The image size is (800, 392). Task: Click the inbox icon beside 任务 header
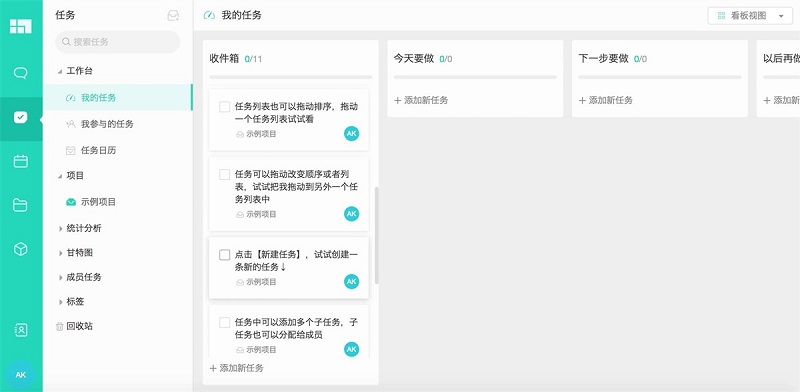173,16
